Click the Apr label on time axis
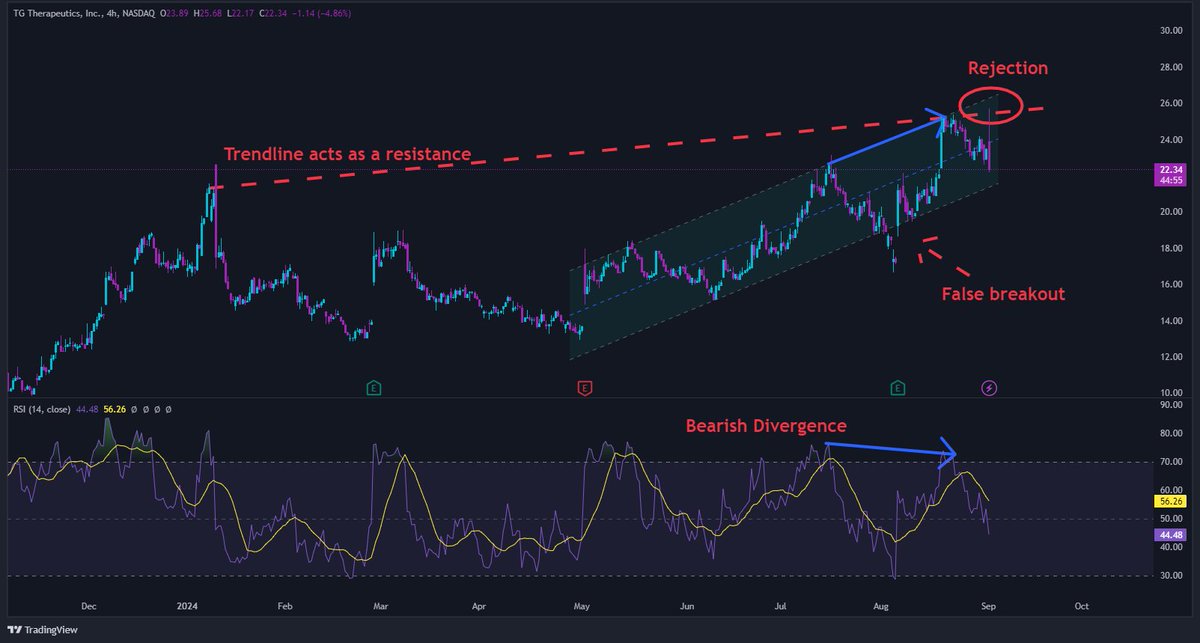 point(479,606)
